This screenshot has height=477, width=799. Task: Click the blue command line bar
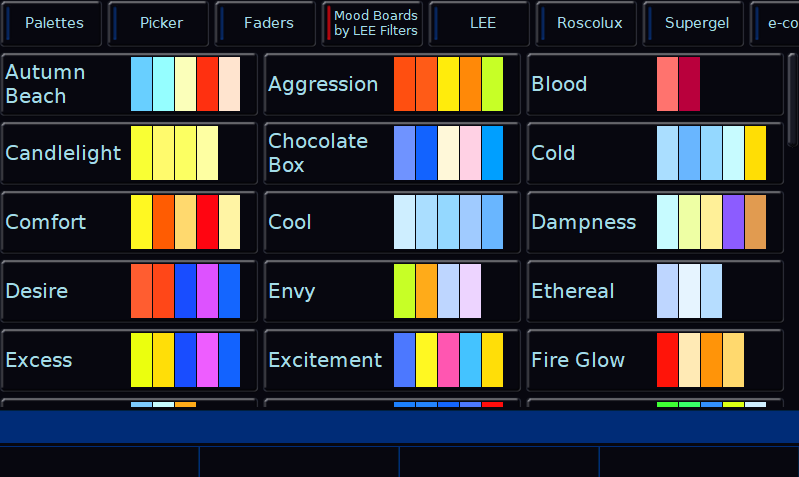(x=400, y=427)
